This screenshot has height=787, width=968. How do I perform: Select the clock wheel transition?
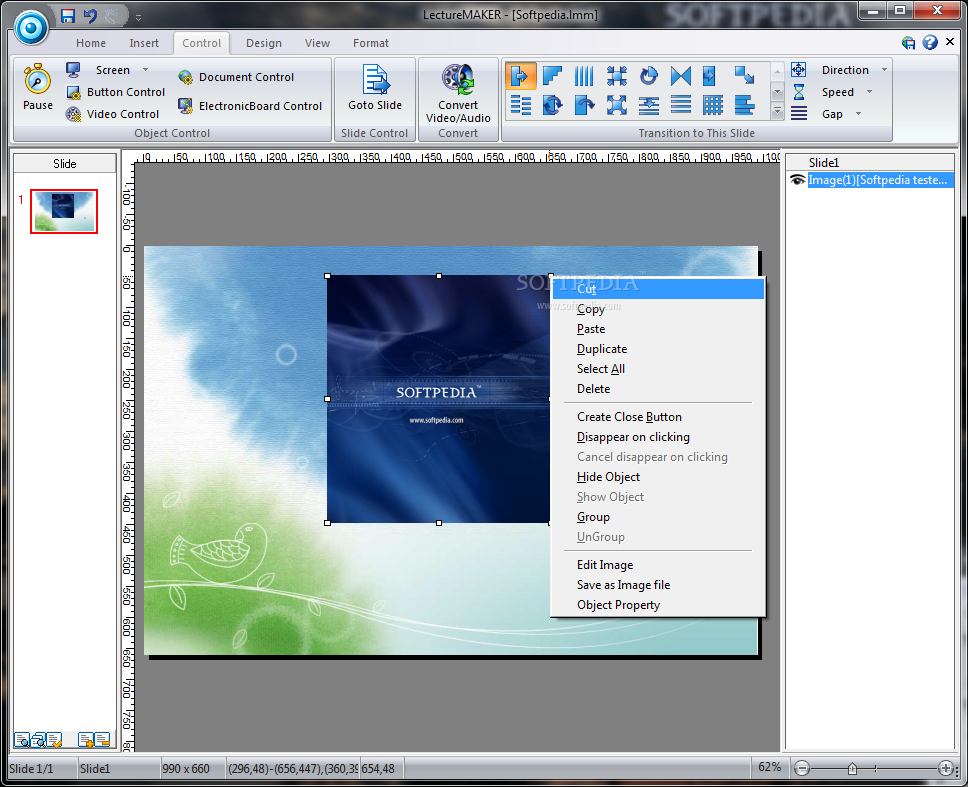pos(649,76)
